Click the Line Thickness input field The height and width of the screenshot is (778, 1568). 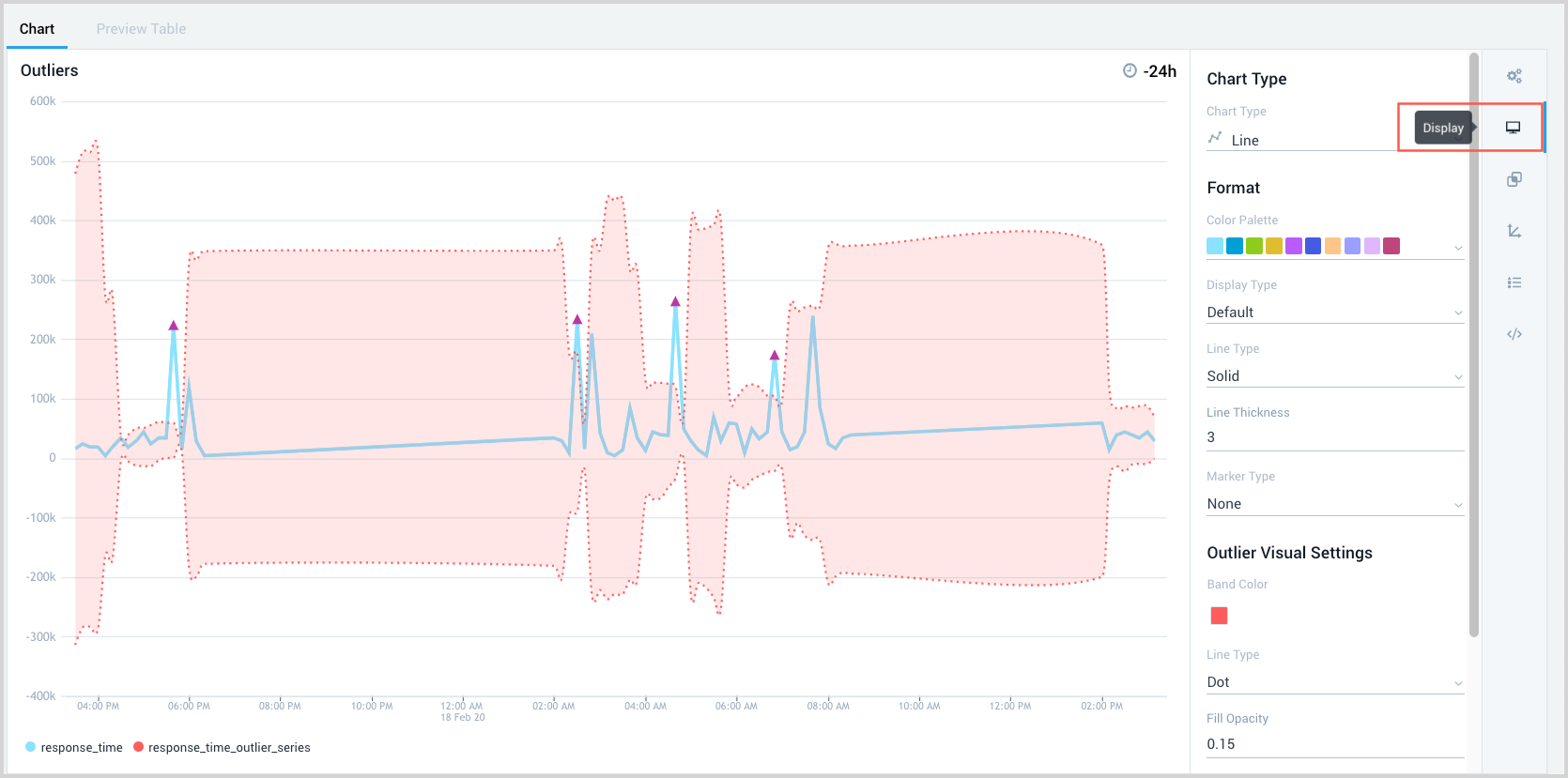coord(1334,437)
